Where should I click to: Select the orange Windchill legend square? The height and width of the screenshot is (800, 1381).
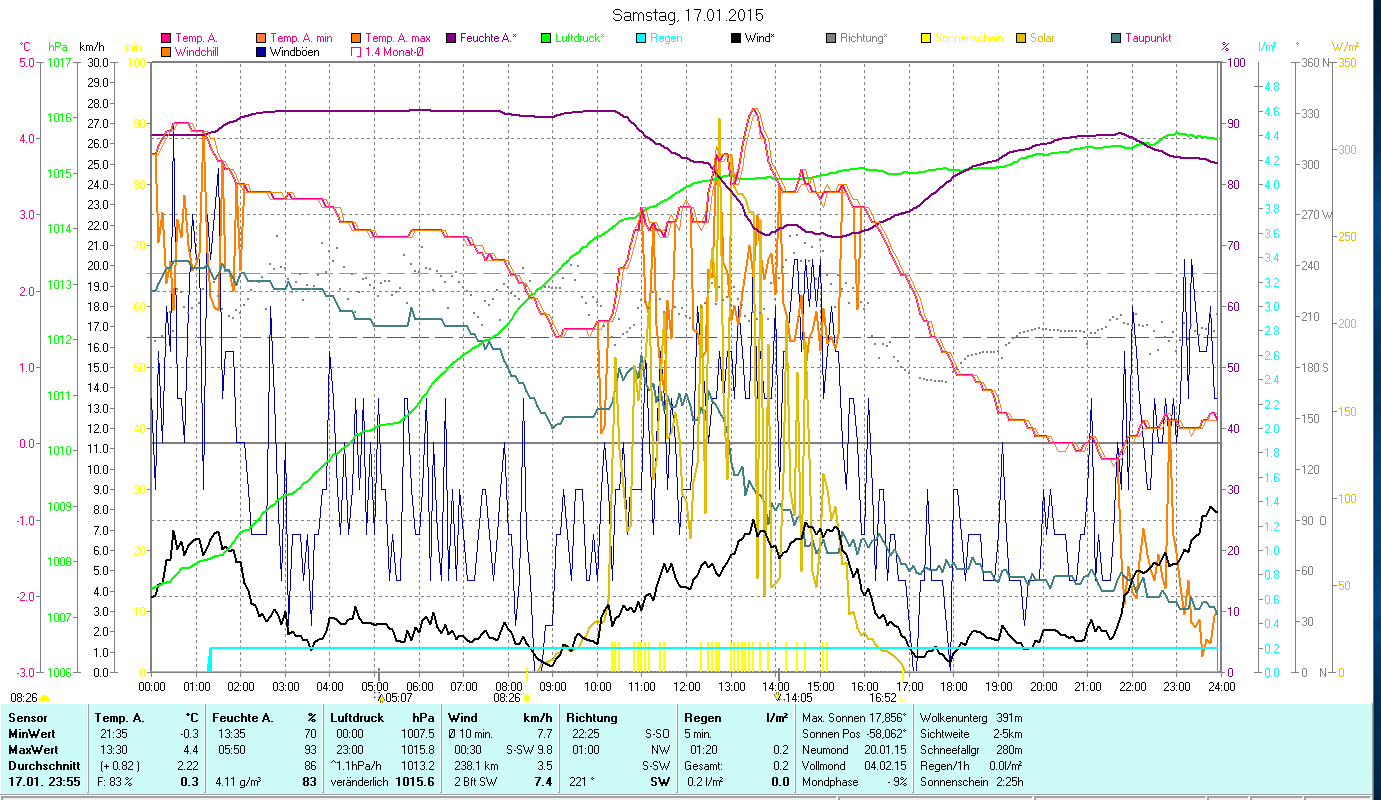[x=166, y=52]
